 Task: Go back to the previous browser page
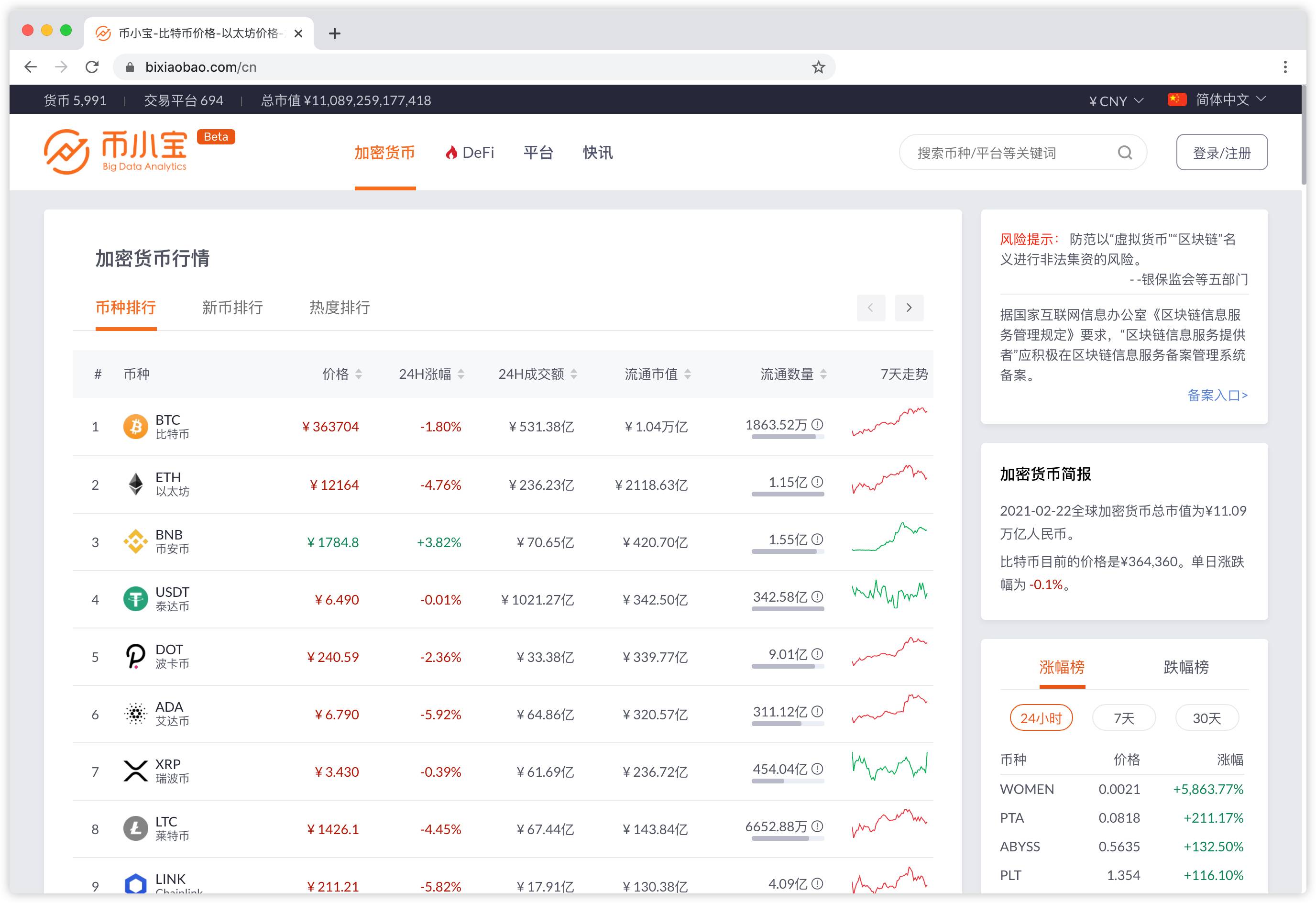tap(31, 67)
